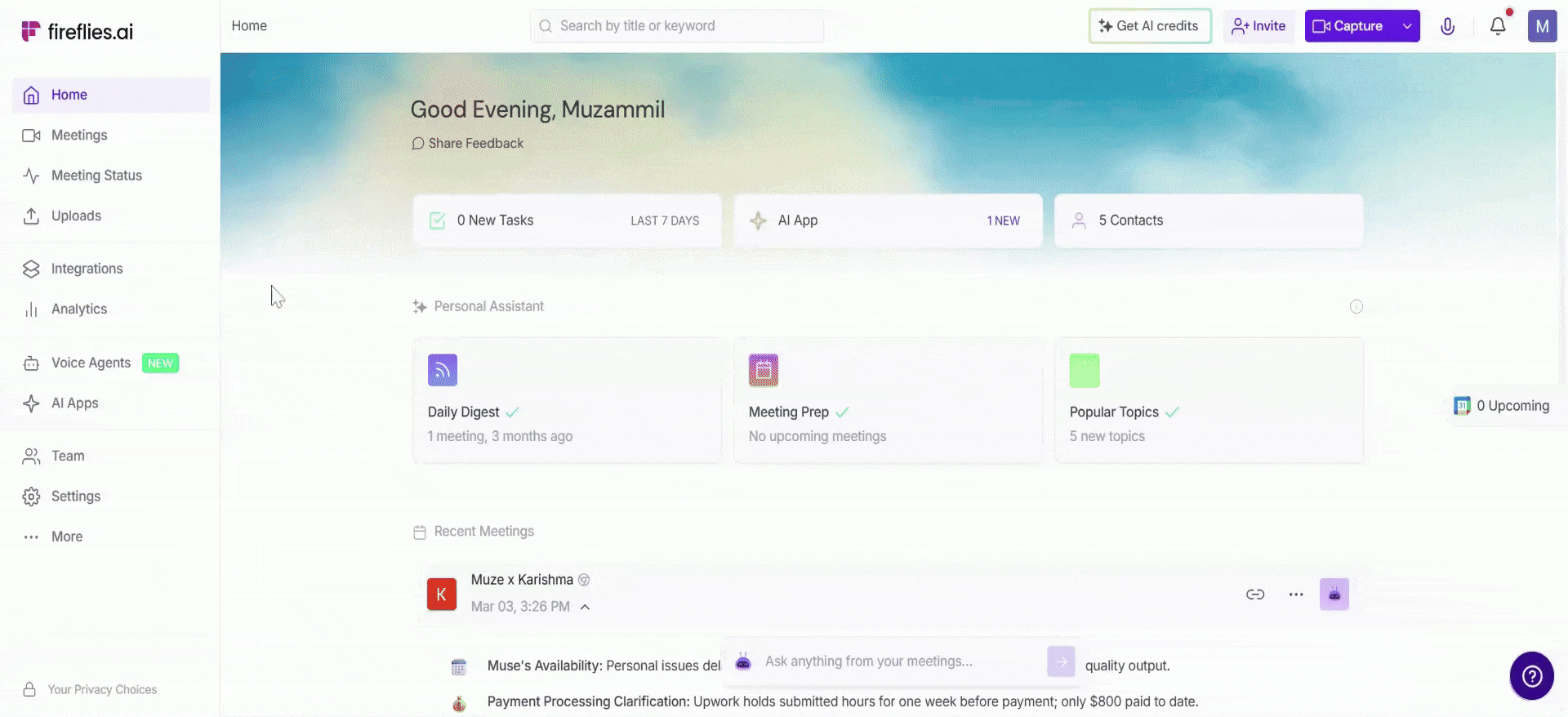Open Daily Digest card
The width and height of the screenshot is (1568, 717).
click(568, 400)
